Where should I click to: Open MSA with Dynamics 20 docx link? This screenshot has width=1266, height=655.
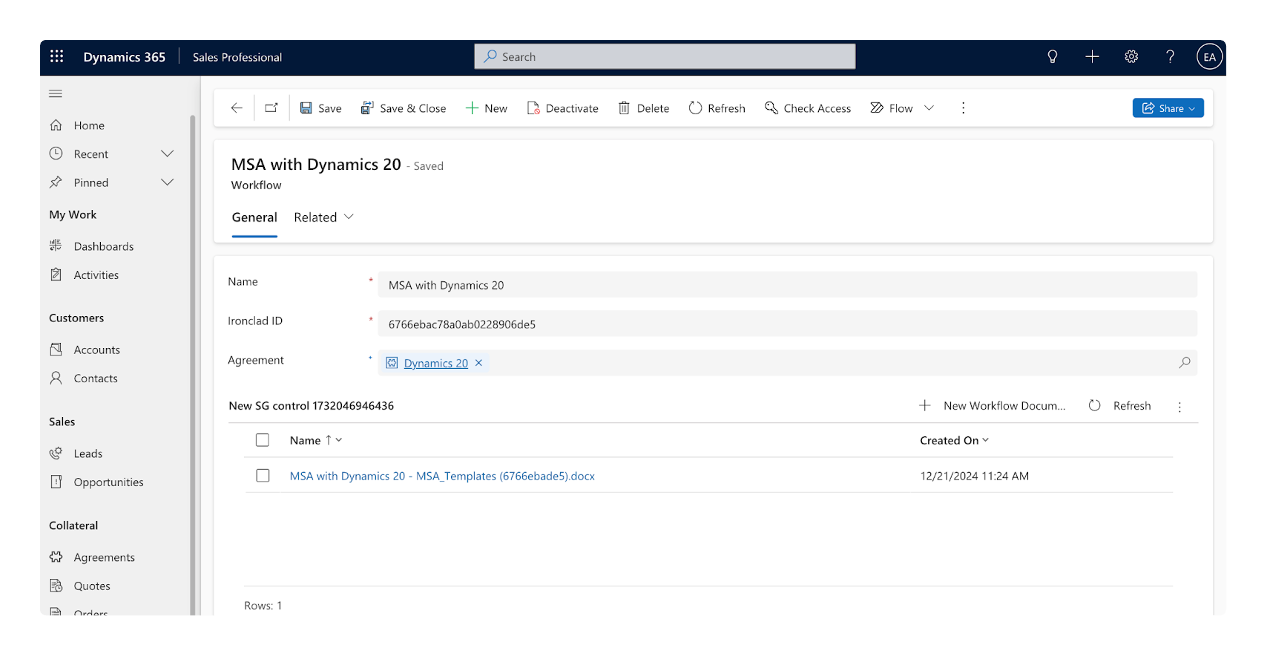tap(442, 476)
